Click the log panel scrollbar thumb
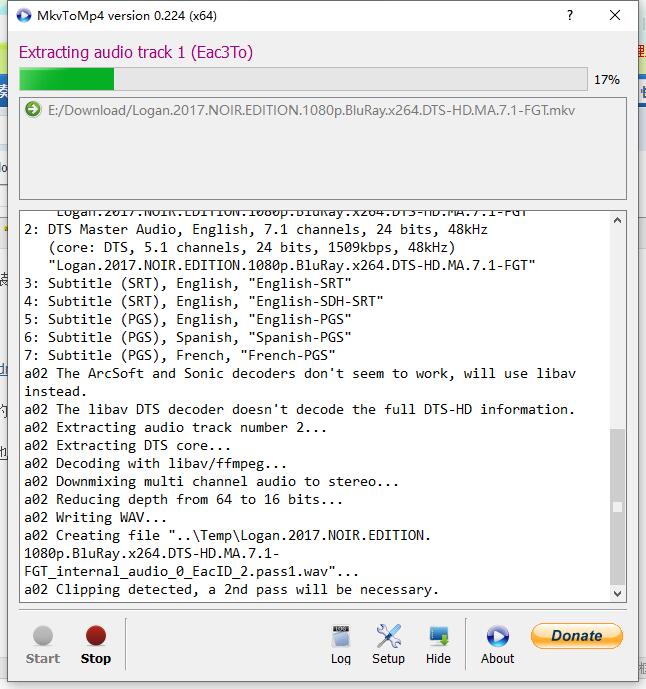Viewport: 646px width, 689px height. (x=617, y=508)
